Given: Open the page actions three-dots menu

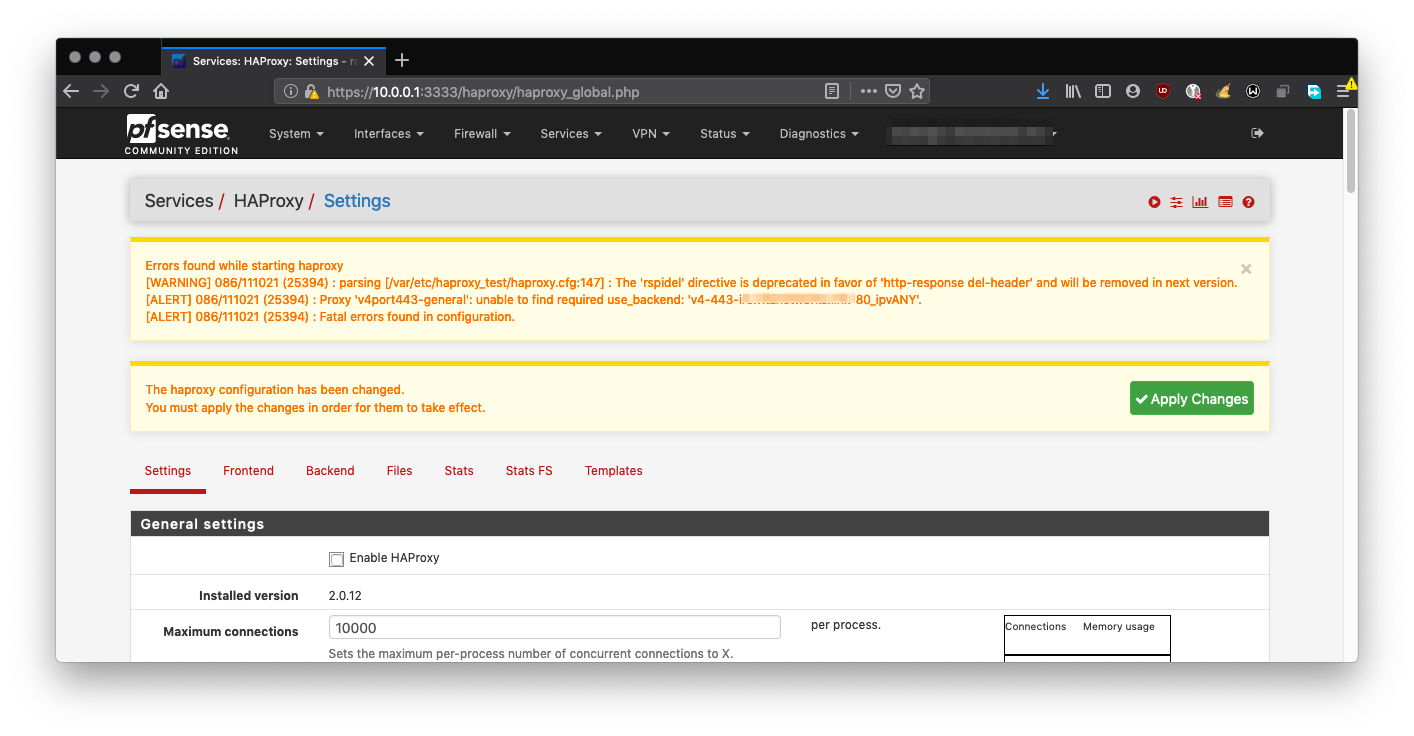Looking at the screenshot, I should 868,91.
